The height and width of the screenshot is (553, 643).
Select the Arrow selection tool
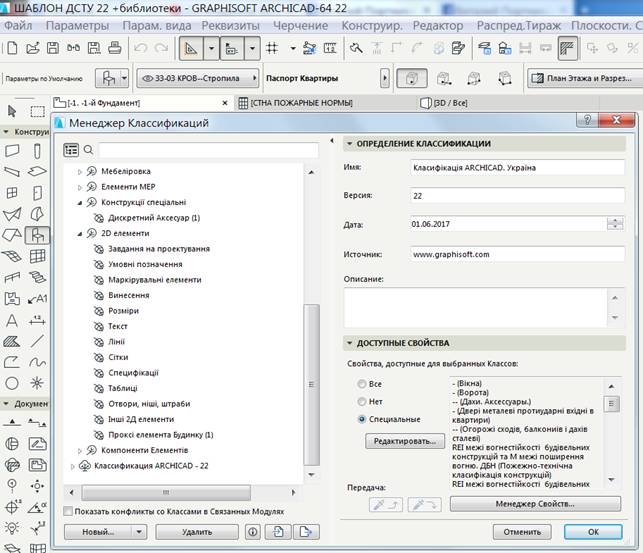(x=12, y=111)
